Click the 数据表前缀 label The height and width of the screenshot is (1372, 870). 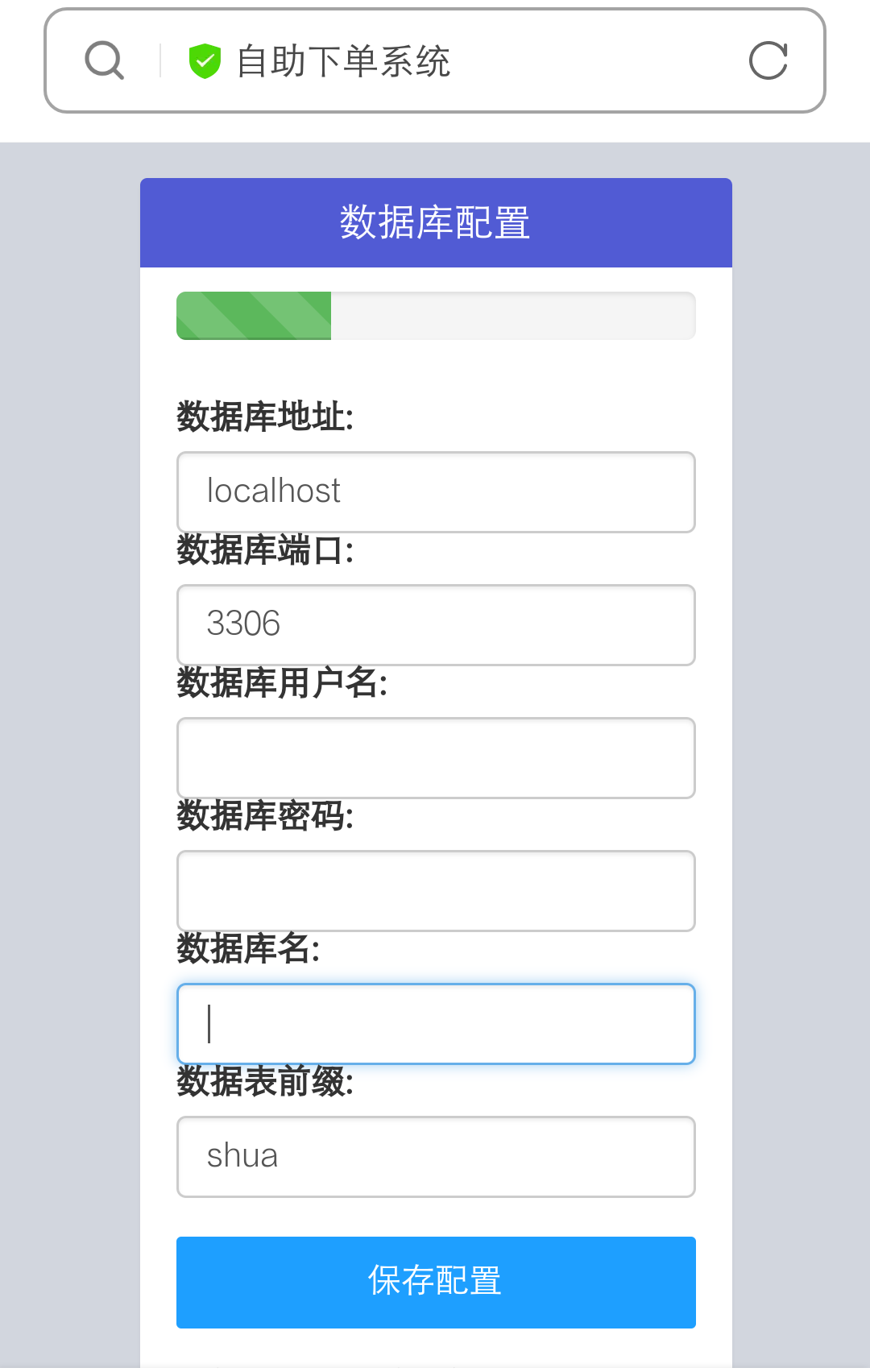click(x=265, y=1082)
